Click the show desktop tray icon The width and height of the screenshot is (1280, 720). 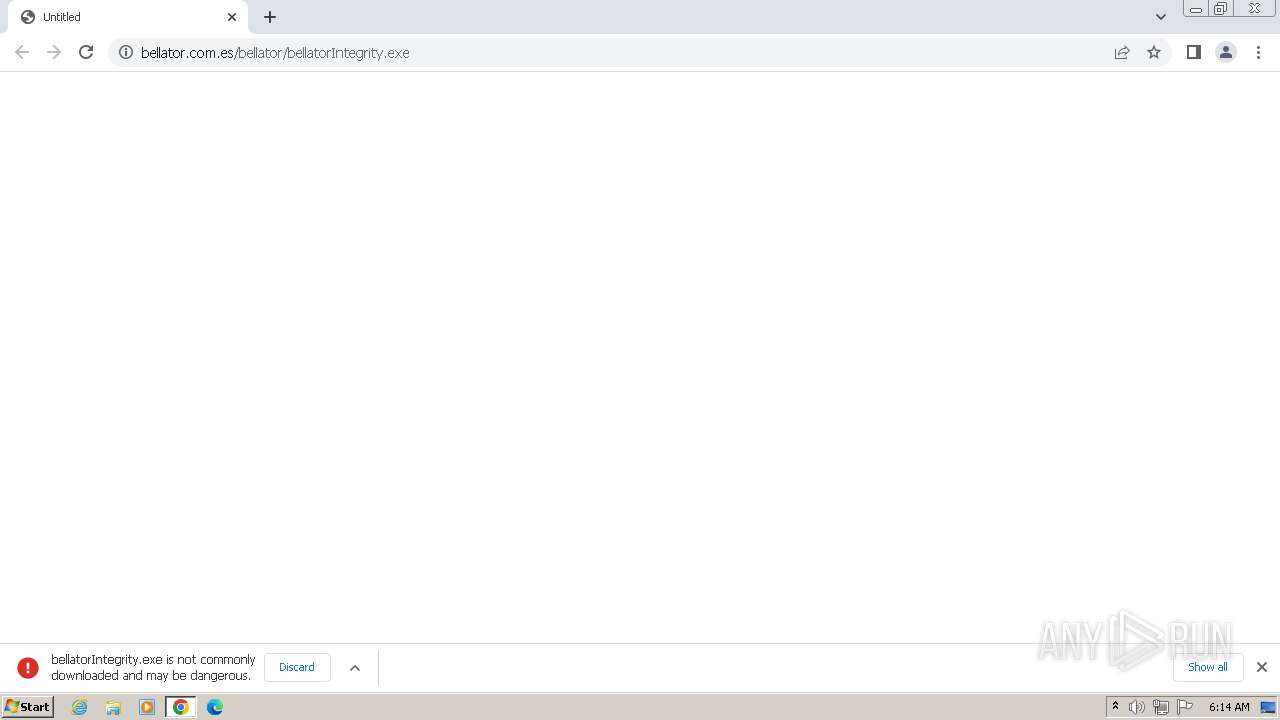(1268, 707)
